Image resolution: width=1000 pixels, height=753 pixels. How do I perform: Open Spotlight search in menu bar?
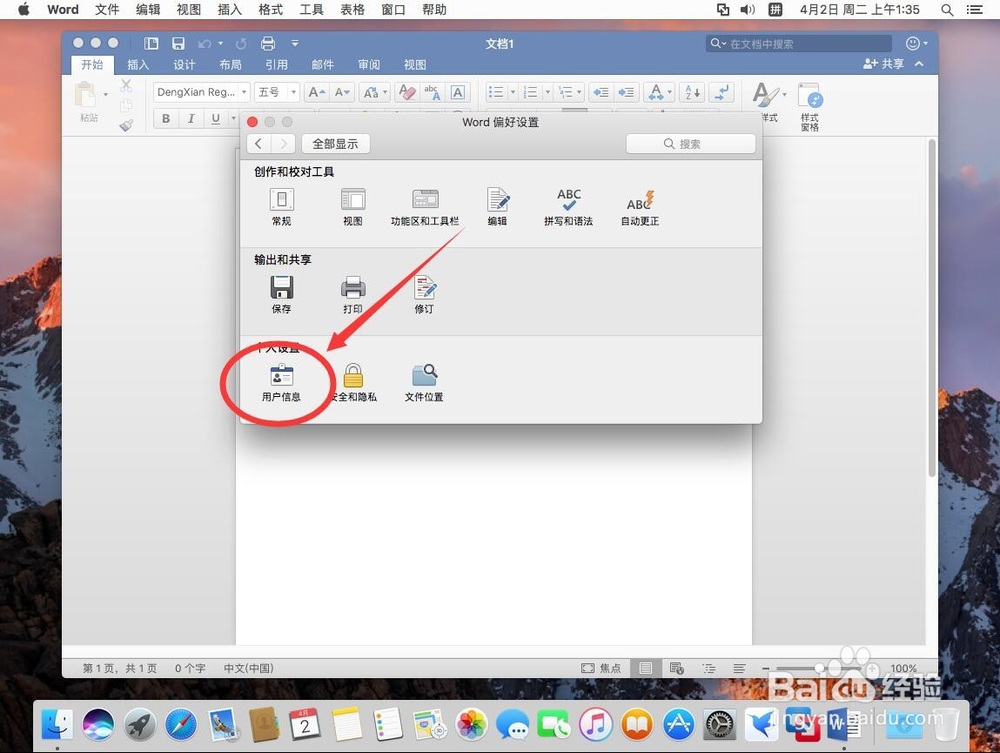coord(947,10)
